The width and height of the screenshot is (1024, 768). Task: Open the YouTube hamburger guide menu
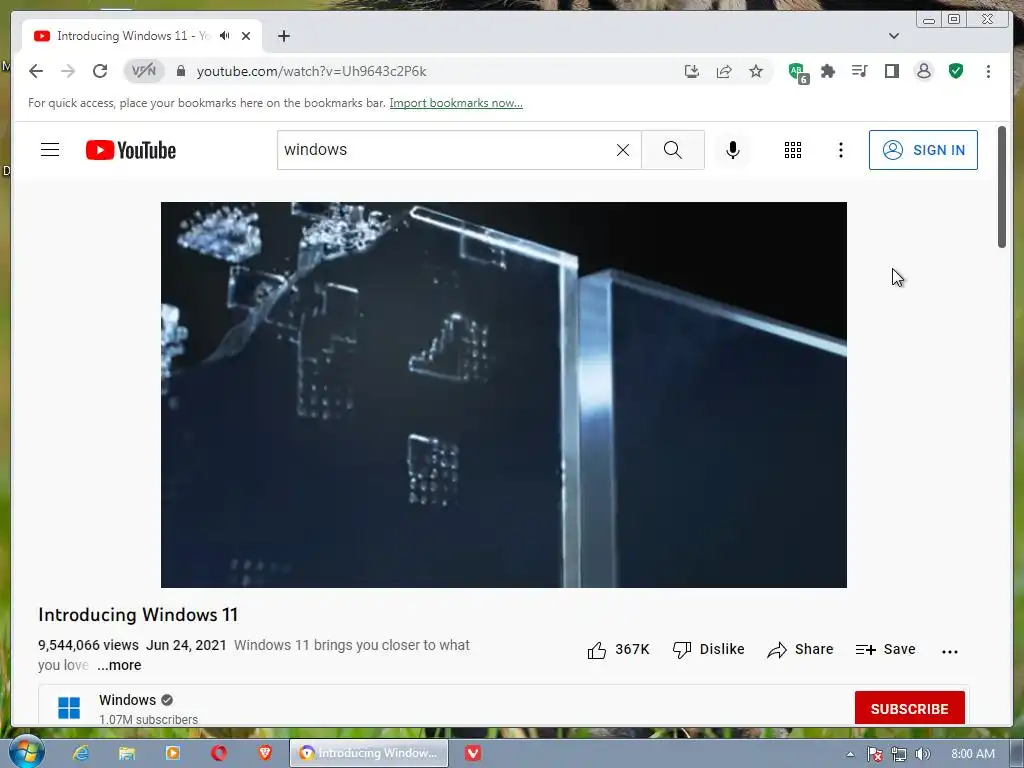pyautogui.click(x=50, y=150)
